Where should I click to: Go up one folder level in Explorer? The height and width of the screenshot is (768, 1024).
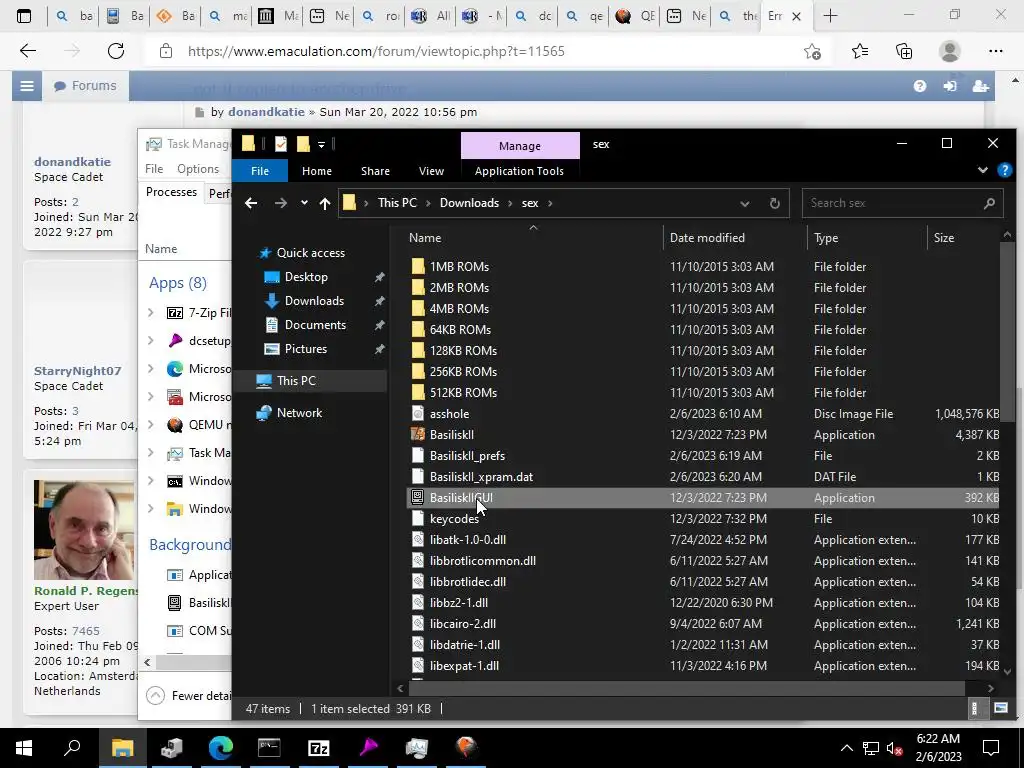coord(325,203)
